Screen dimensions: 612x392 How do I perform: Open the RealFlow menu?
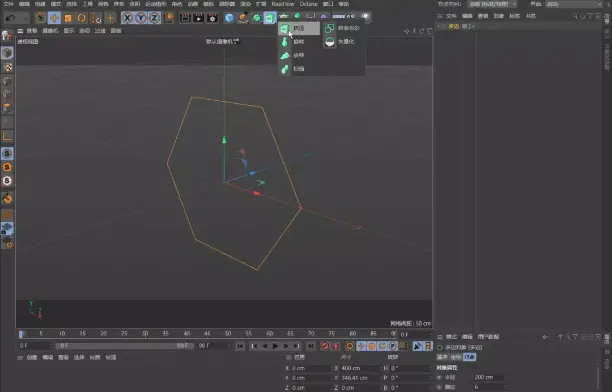point(283,4)
